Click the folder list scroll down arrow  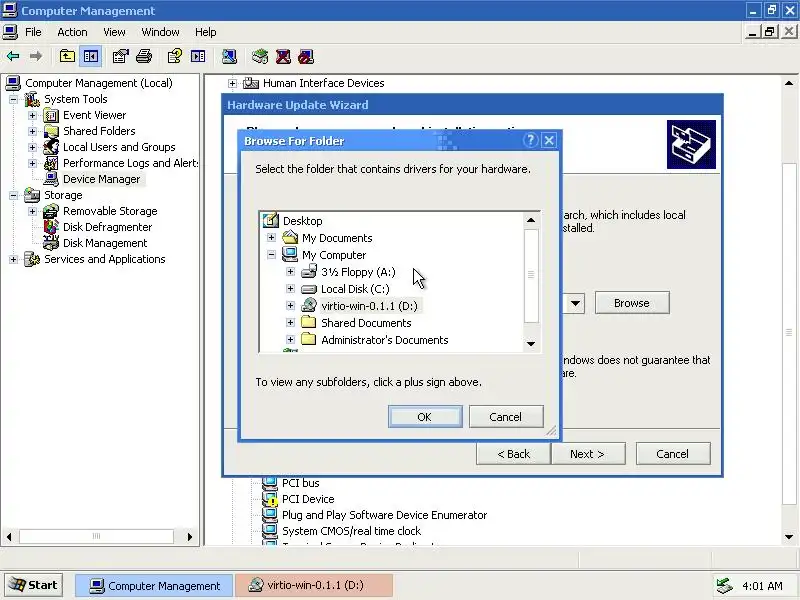coord(531,344)
